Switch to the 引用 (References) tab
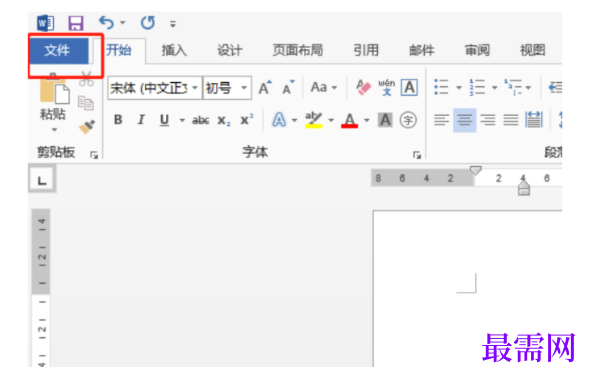 366,50
